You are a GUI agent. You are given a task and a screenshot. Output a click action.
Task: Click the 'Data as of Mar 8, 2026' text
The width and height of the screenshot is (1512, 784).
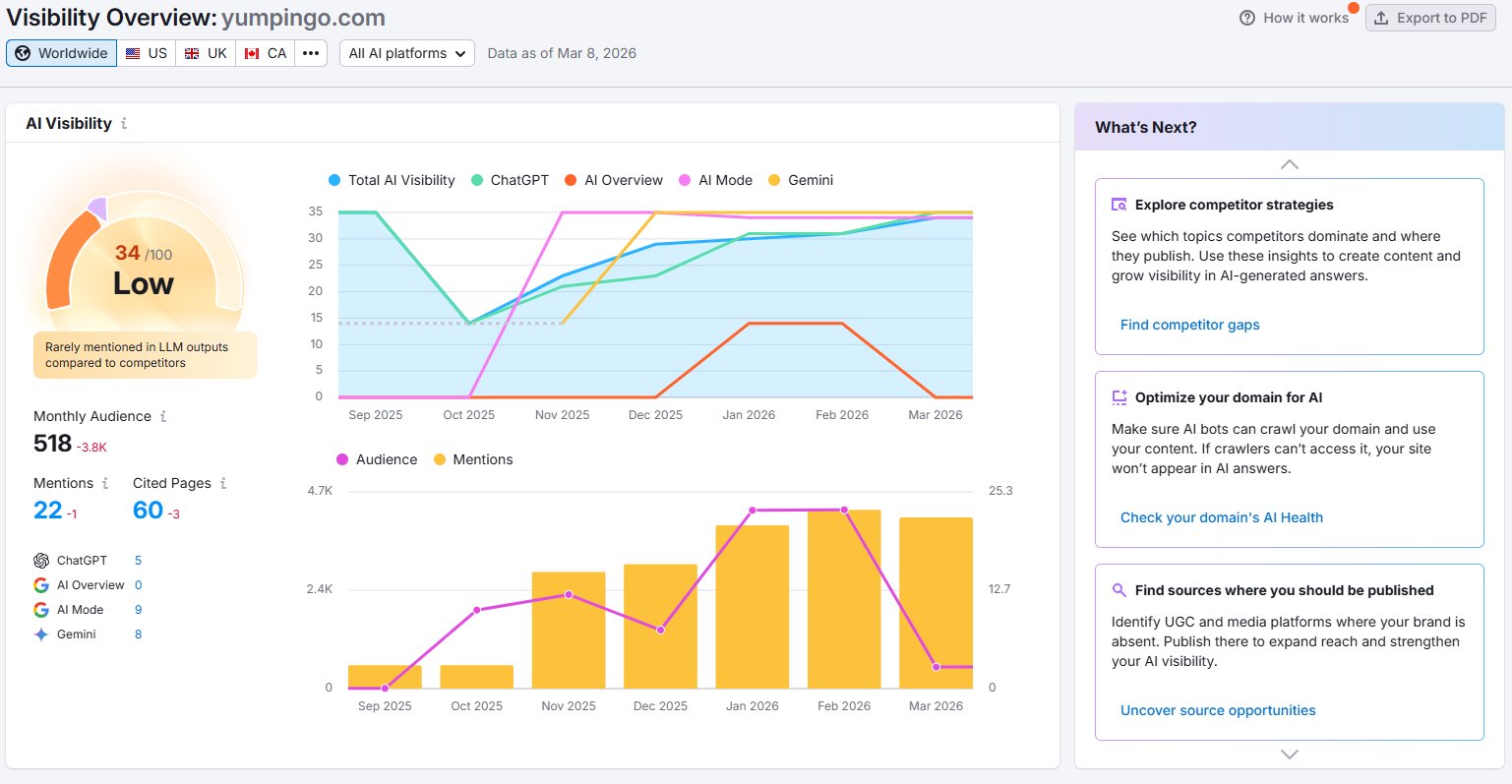[x=562, y=53]
